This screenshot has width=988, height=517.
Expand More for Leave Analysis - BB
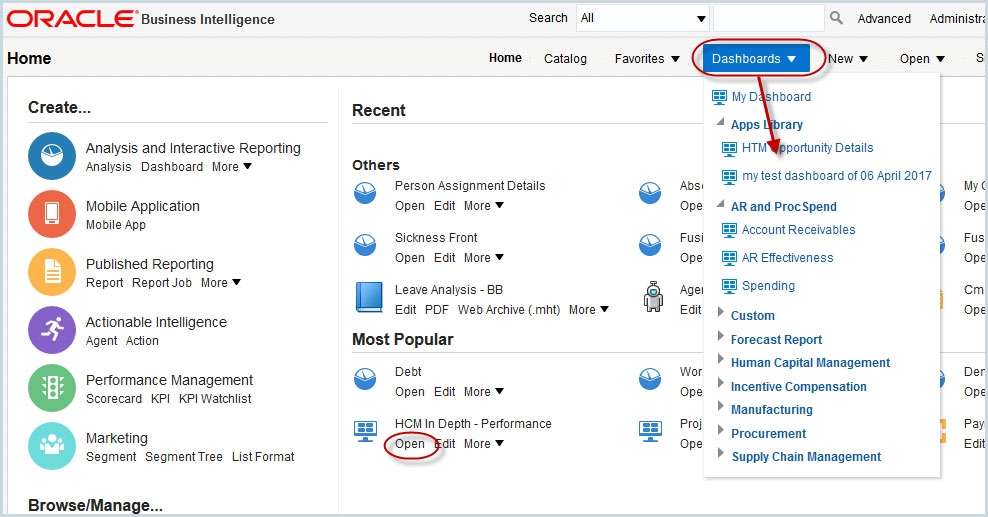(589, 310)
